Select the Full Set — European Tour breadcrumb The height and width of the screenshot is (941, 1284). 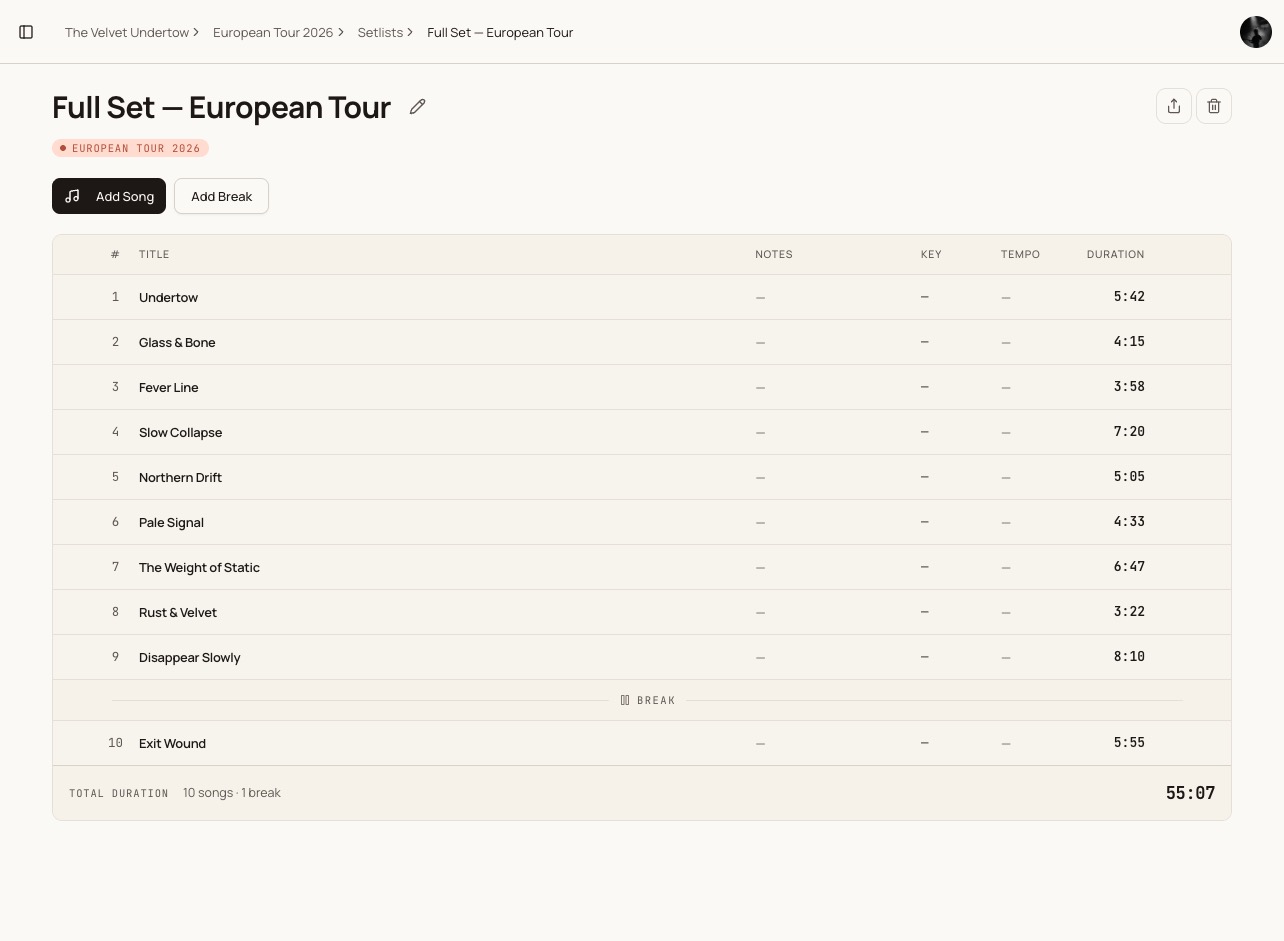(x=500, y=32)
